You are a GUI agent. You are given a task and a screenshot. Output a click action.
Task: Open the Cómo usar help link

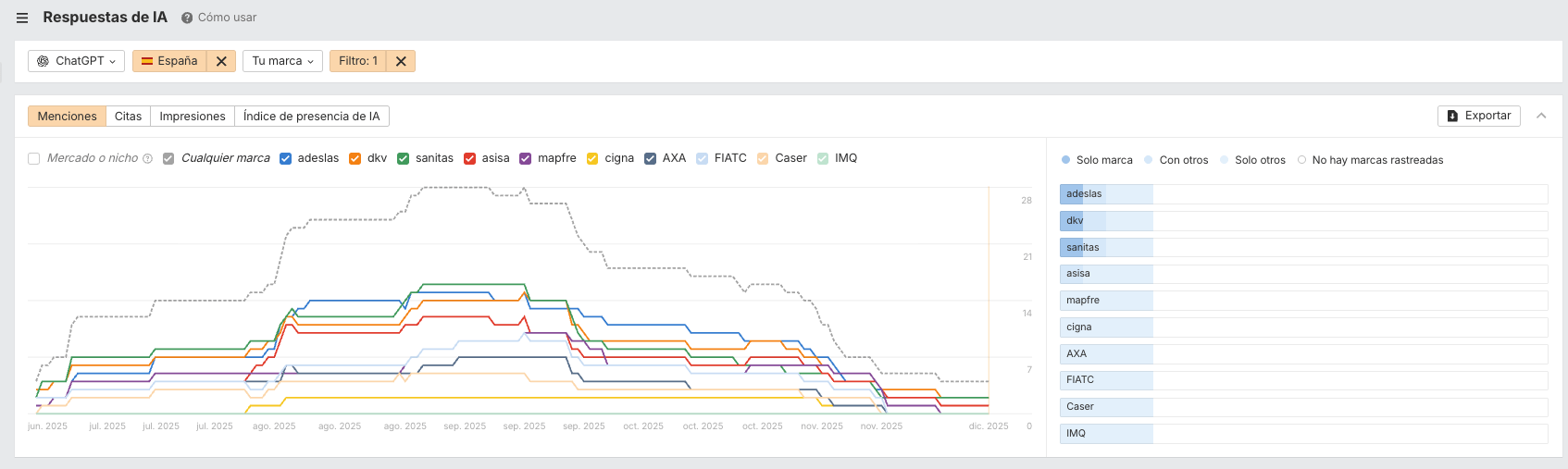point(227,18)
